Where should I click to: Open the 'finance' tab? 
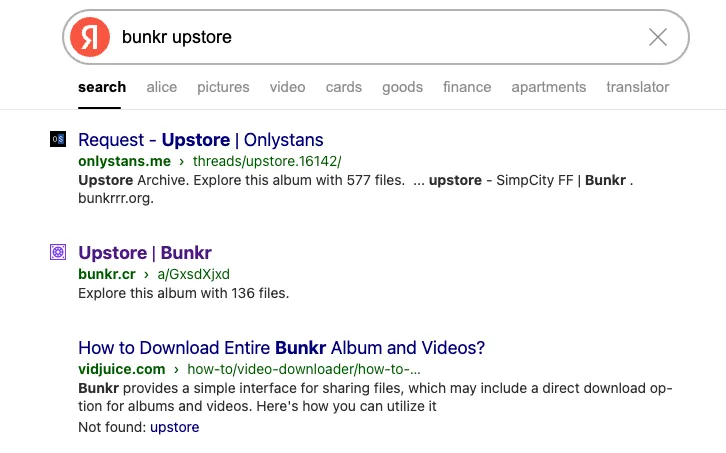pyautogui.click(x=467, y=87)
